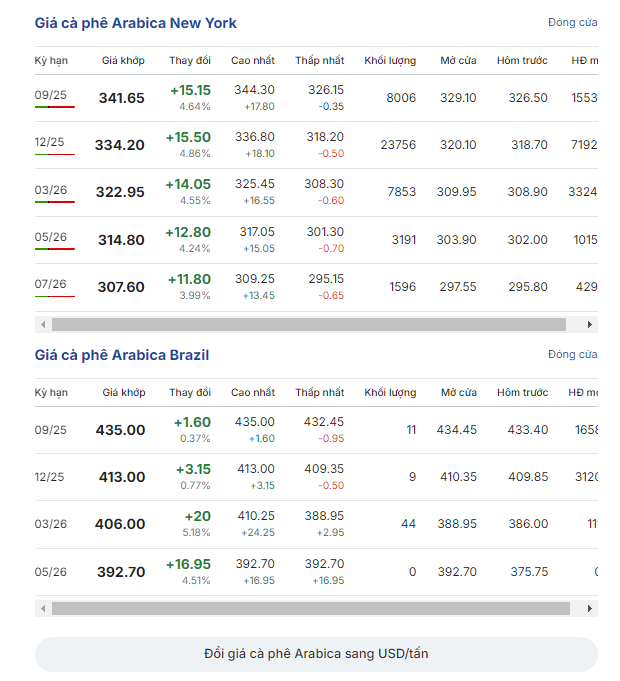Click Khối lượng header in New York table
Image resolution: width=620 pixels, height=681 pixels.
390,60
